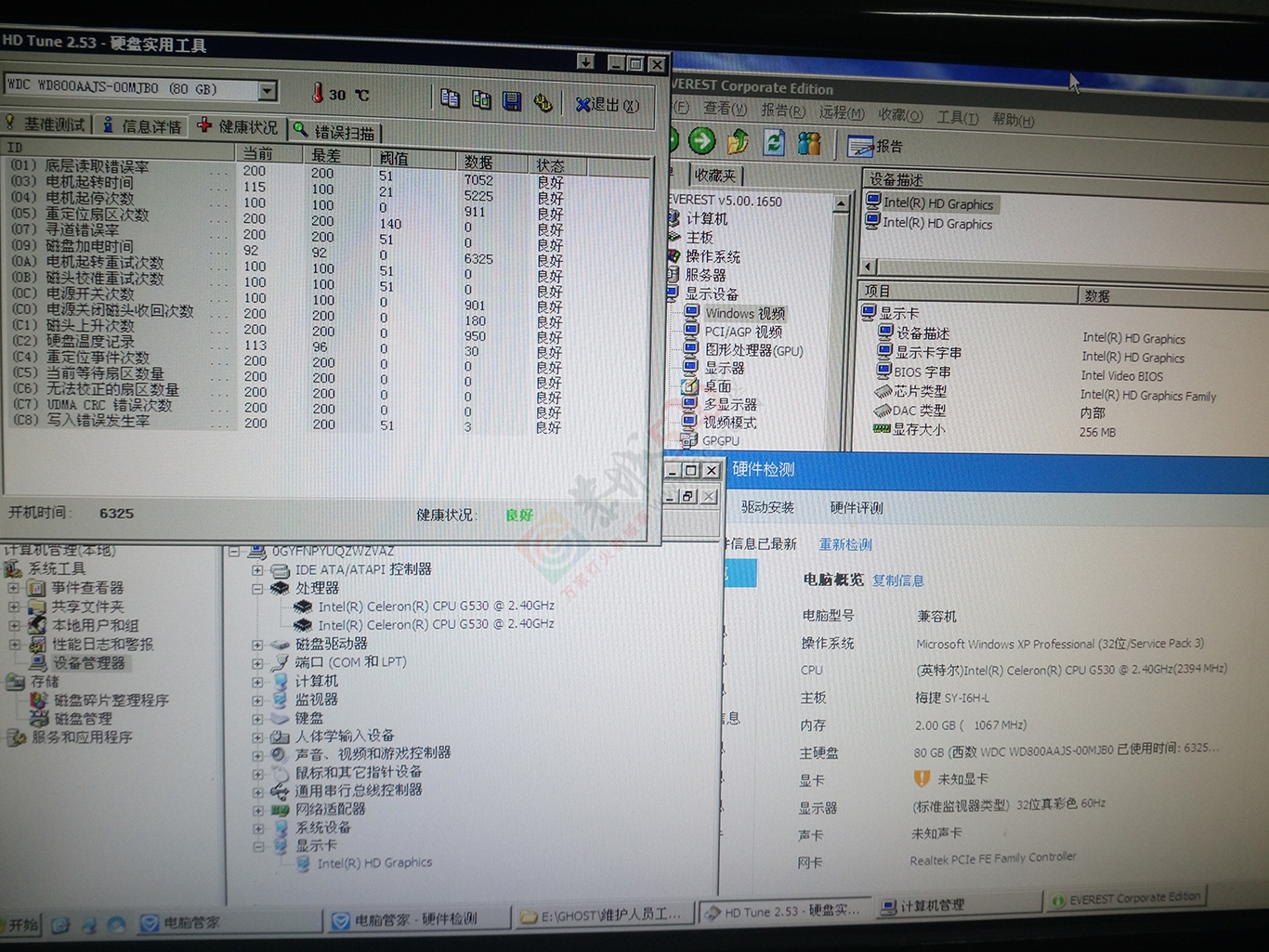This screenshot has height=952, width=1269.
Task: Click the copy screenshot icon in HD Tune
Action: 481,99
